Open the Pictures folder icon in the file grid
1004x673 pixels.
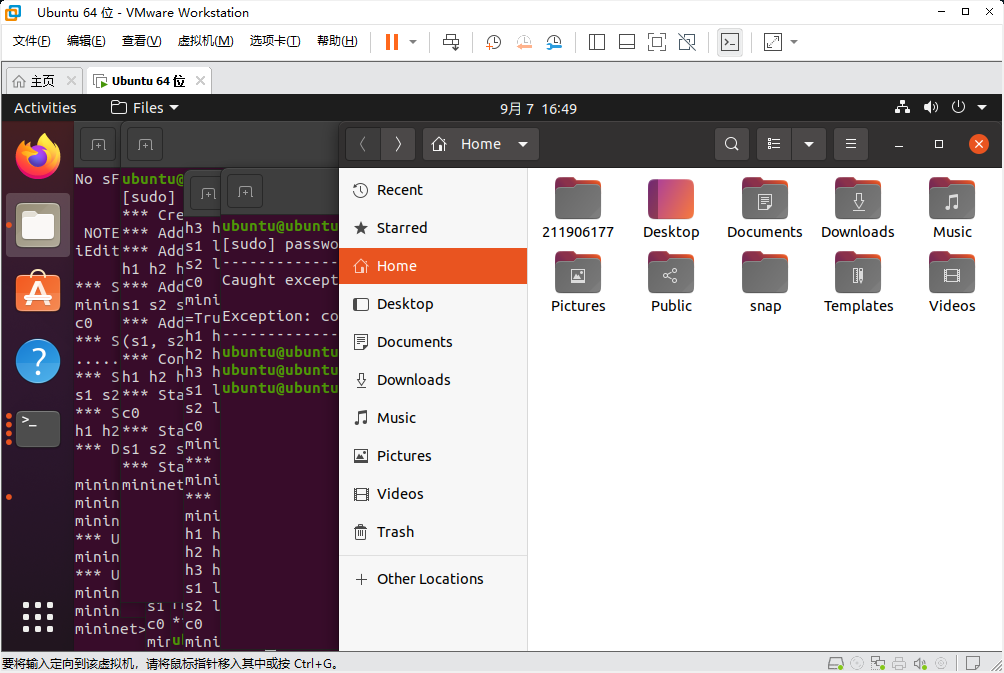point(578,282)
